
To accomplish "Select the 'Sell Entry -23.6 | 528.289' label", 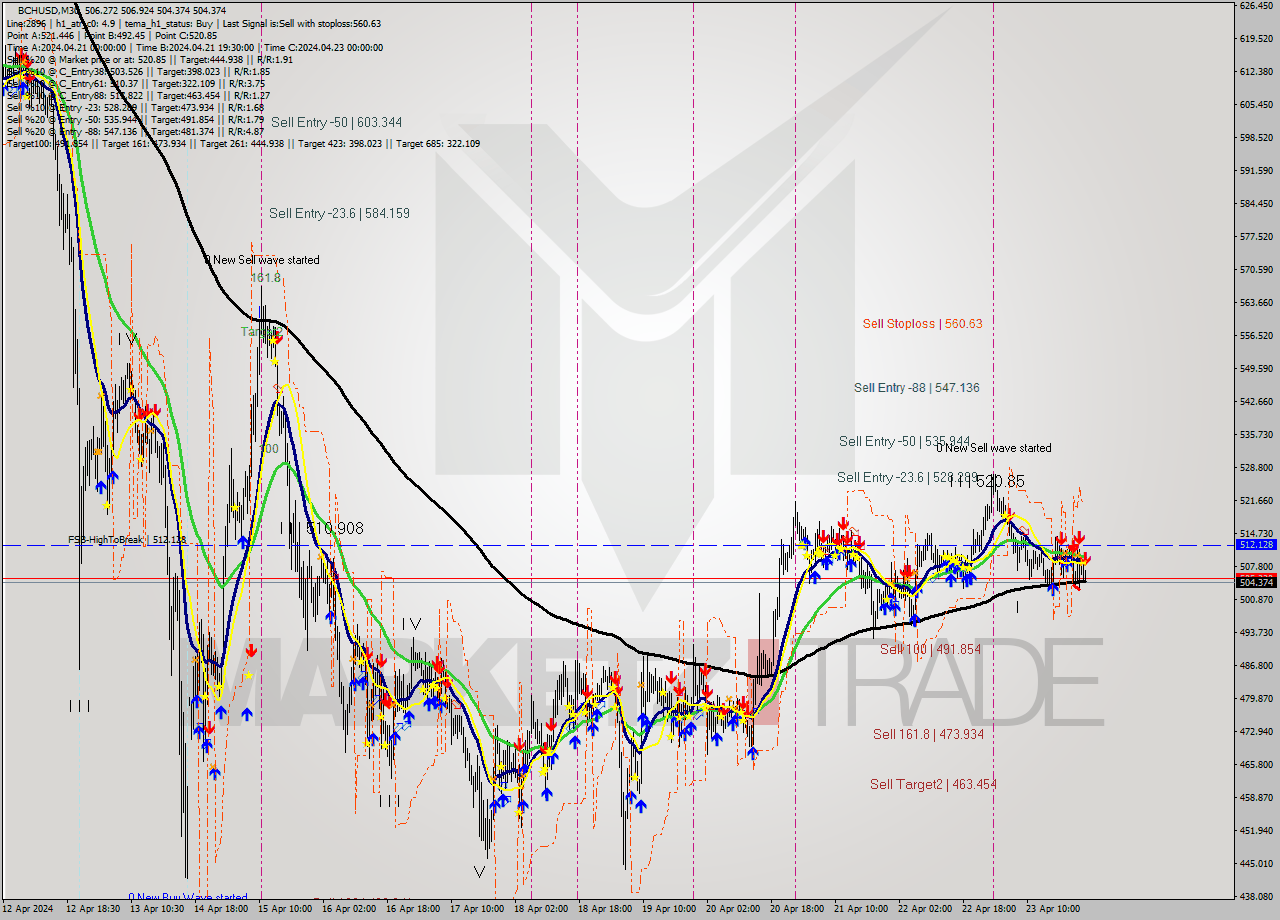I will [x=908, y=478].
